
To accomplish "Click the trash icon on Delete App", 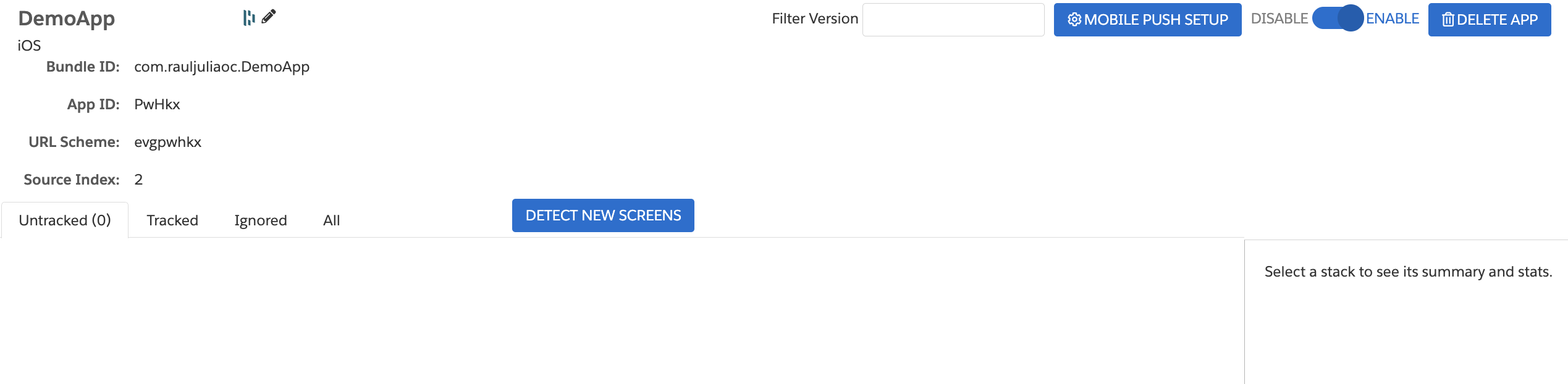I will tap(1448, 20).
